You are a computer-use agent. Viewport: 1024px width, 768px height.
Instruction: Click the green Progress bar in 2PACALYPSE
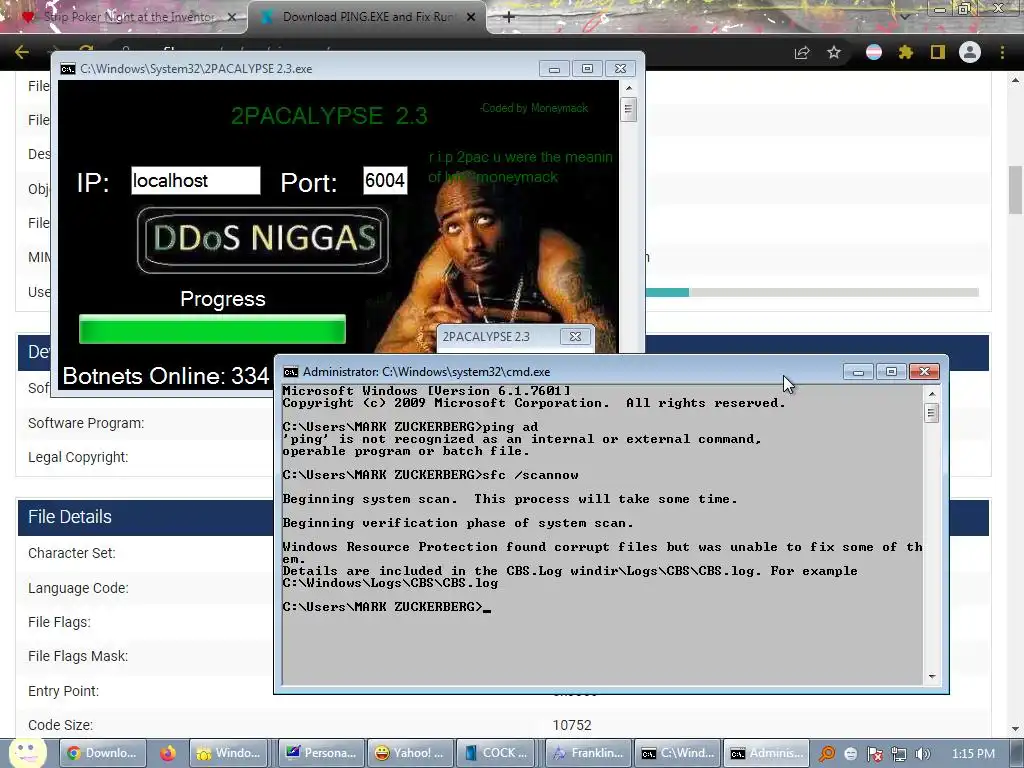[x=212, y=328]
